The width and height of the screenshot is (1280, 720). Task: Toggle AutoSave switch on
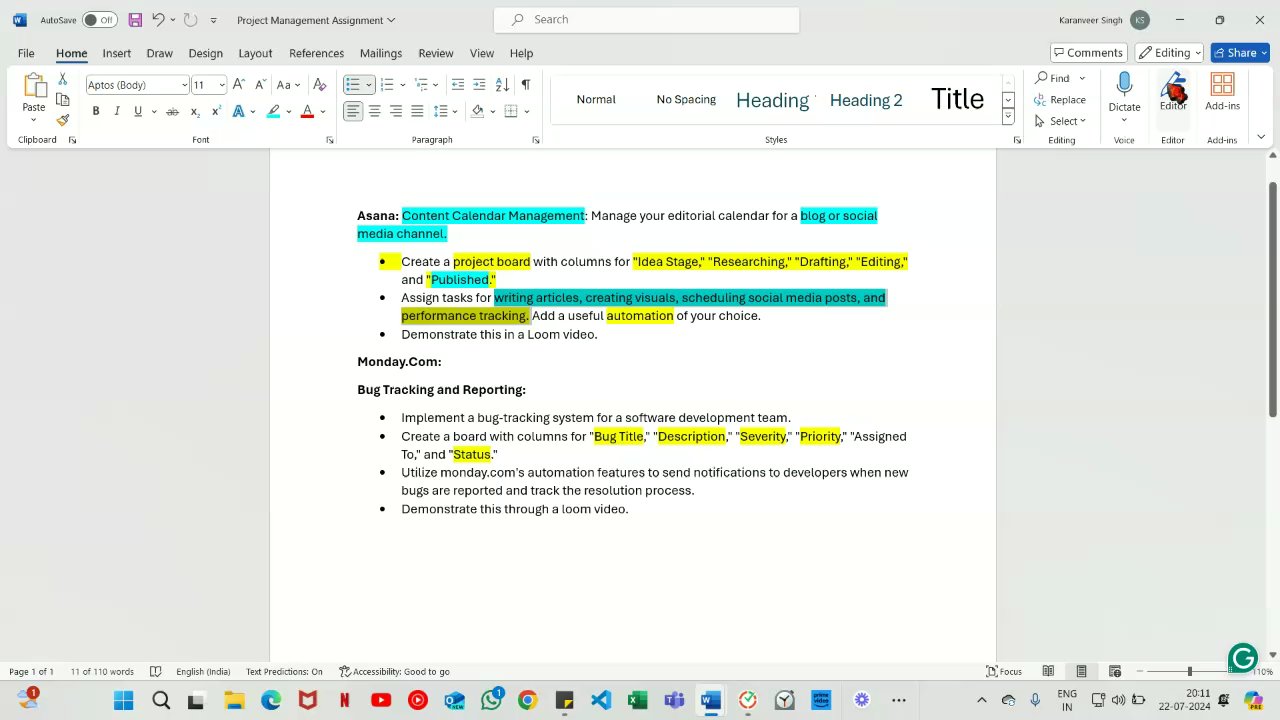[x=99, y=20]
